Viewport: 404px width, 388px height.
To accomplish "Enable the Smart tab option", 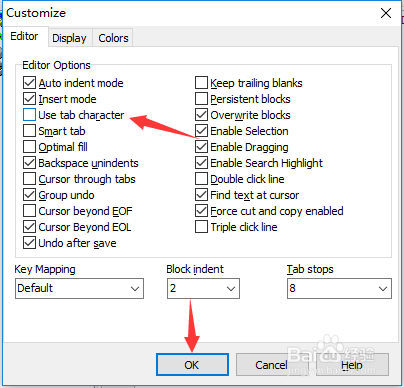I will [29, 131].
